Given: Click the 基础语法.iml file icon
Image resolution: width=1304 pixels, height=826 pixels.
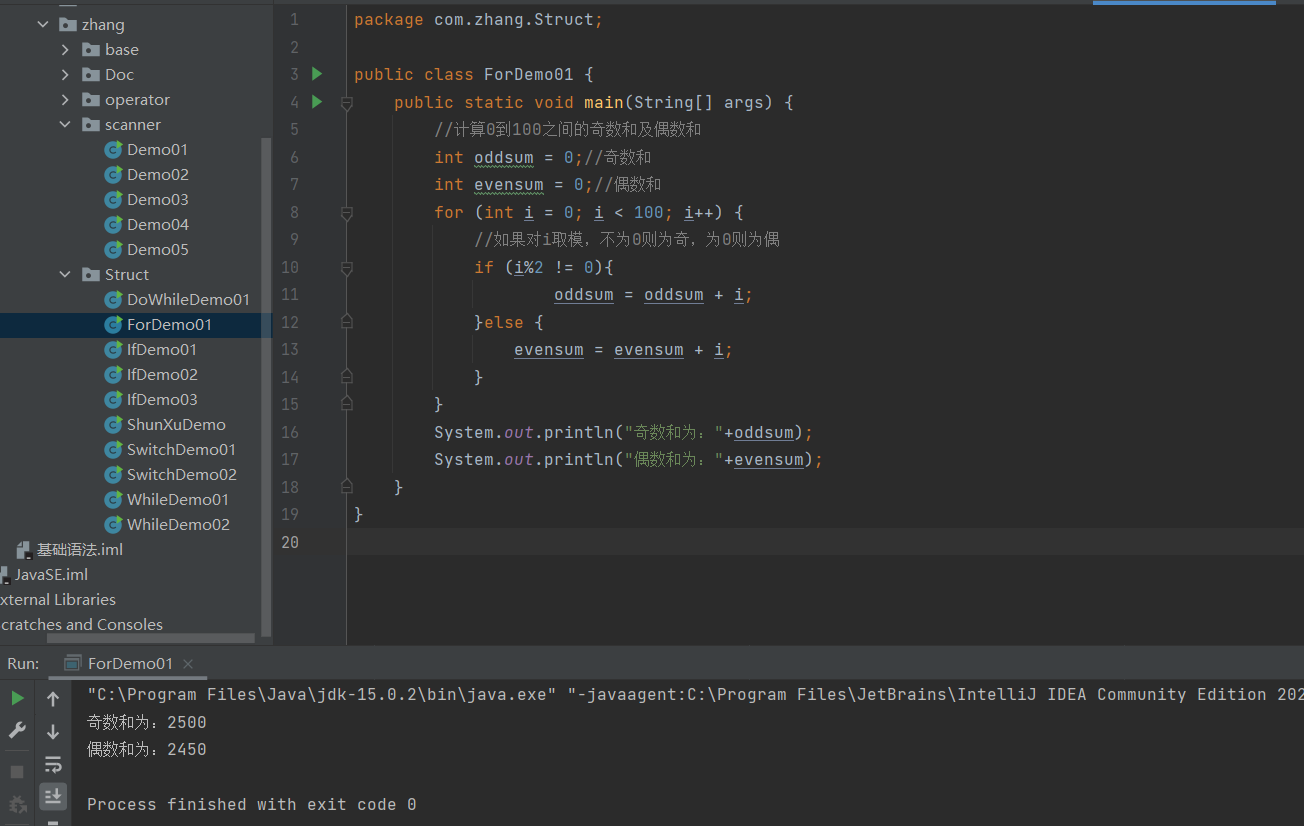Looking at the screenshot, I should (24, 550).
